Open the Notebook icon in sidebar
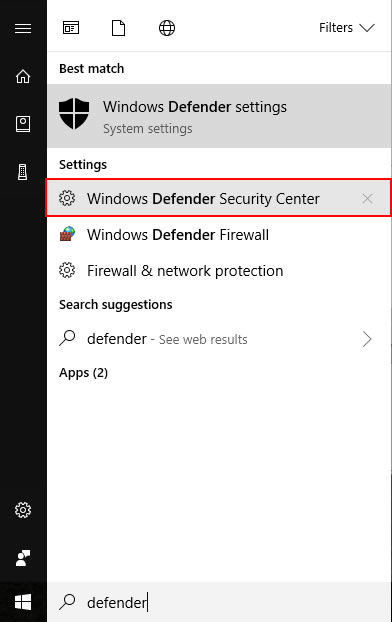392x622 pixels. (x=23, y=124)
